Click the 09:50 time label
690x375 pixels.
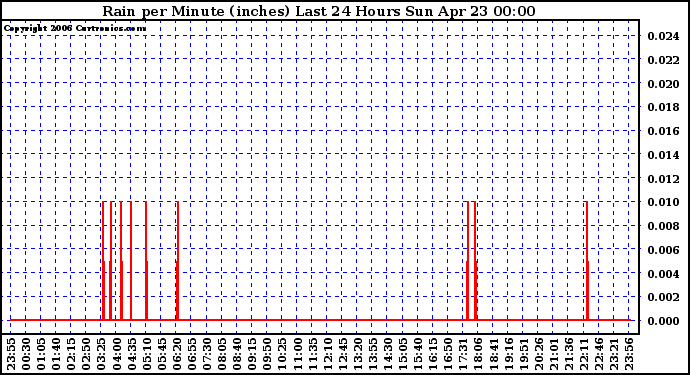267,354
